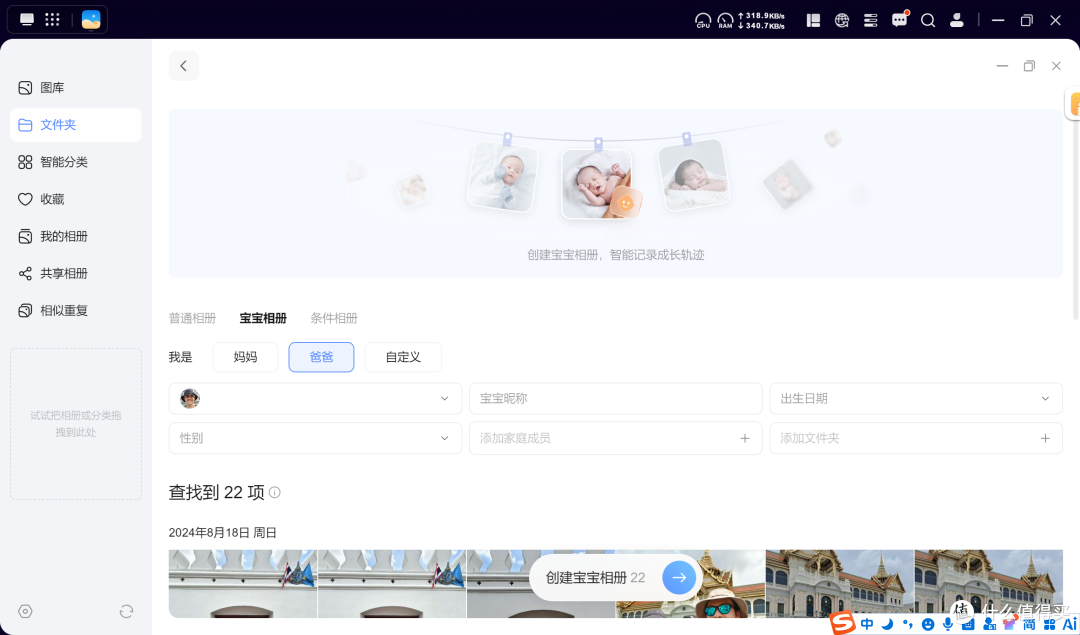Open the search magnifier in top bar
This screenshot has width=1080, height=635.
[928, 21]
